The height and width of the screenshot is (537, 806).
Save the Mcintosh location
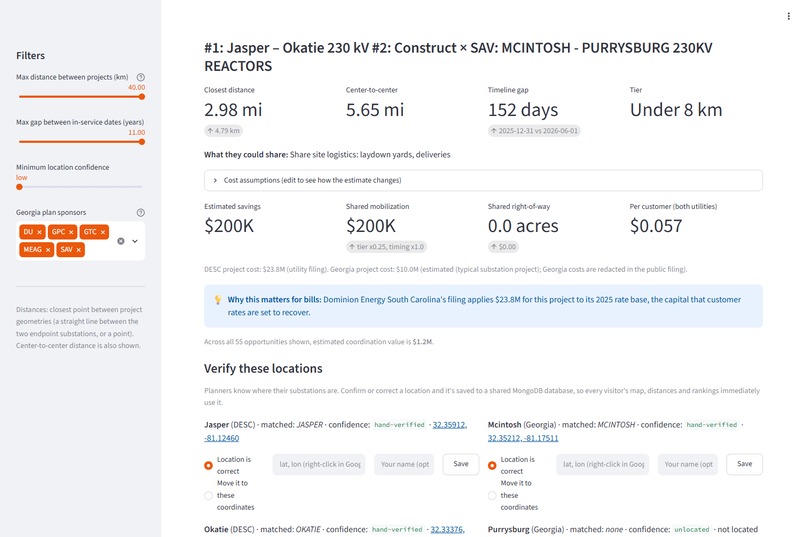coord(744,464)
